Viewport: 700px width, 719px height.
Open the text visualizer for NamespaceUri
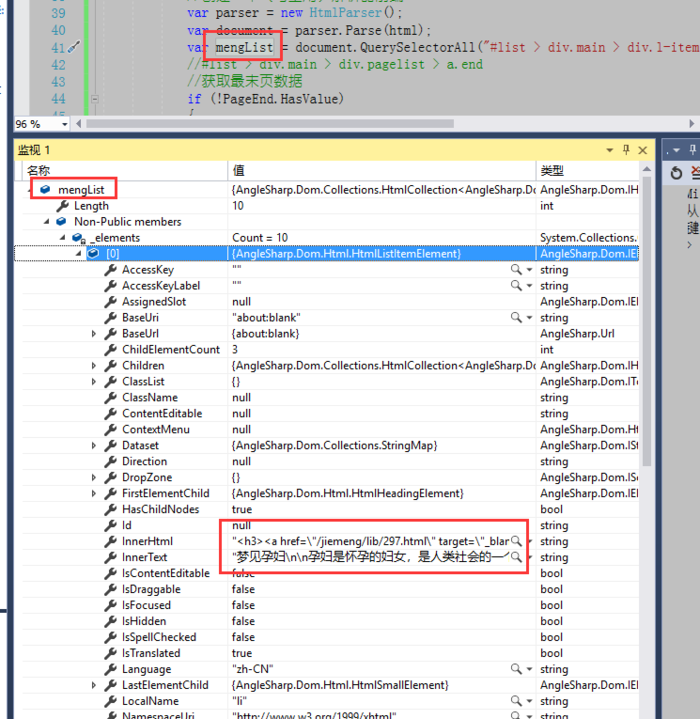coord(516,715)
